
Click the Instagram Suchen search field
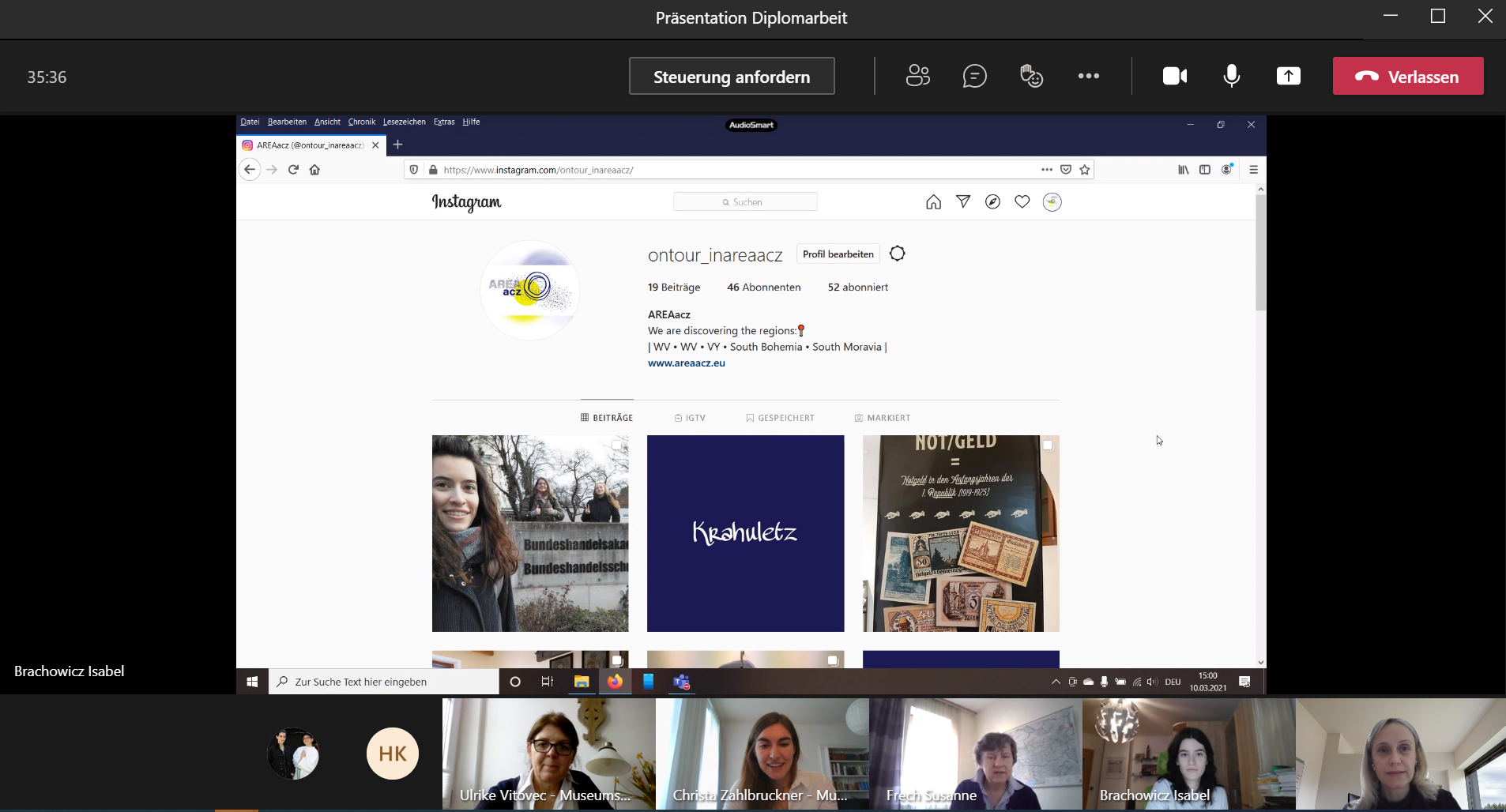coord(745,202)
